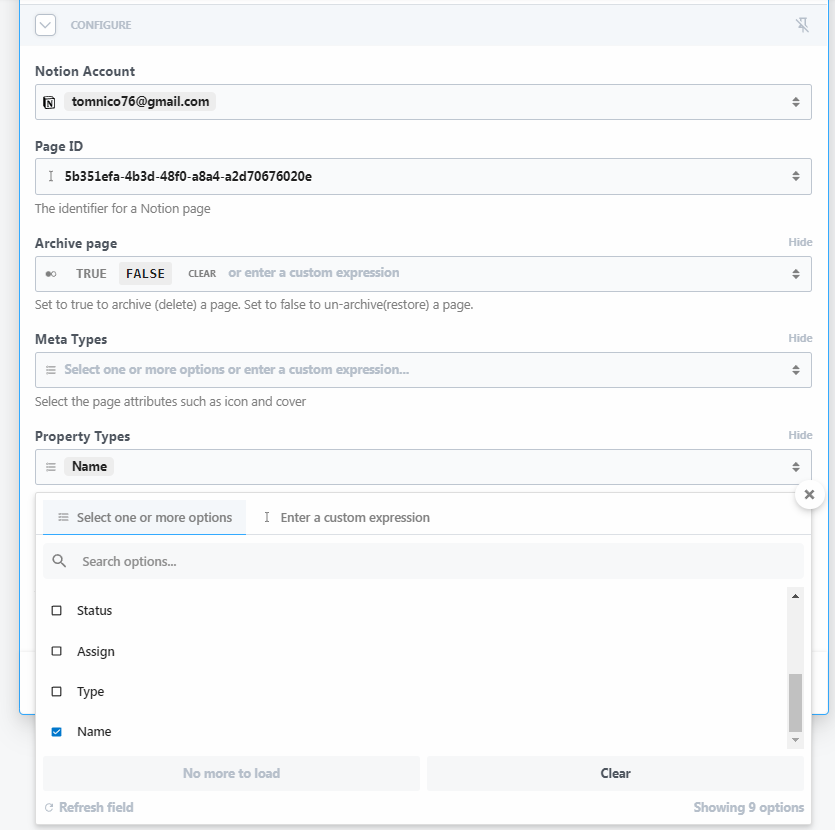Click the search magnifier in the options search bar
Viewport: 835px width, 830px height.
(57, 560)
